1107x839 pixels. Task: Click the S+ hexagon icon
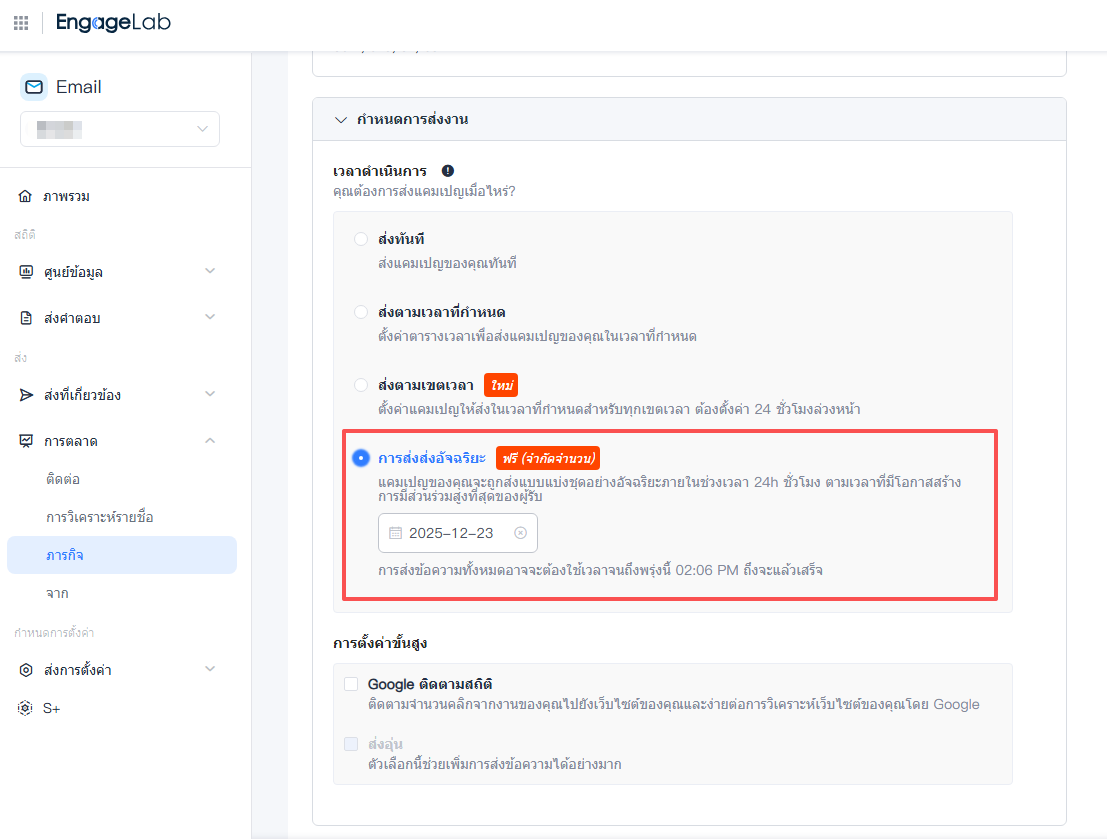(26, 708)
